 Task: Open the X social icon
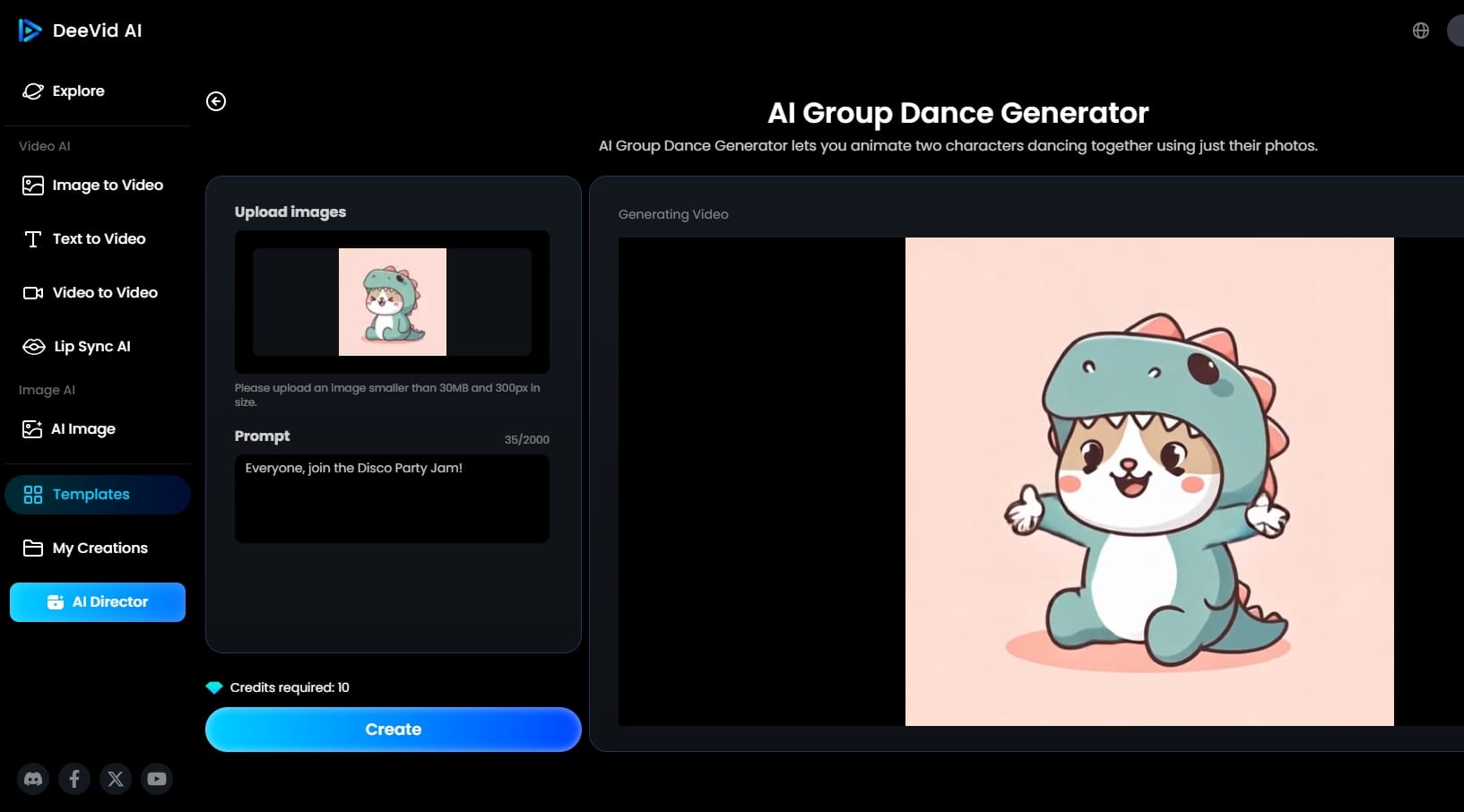click(x=116, y=779)
